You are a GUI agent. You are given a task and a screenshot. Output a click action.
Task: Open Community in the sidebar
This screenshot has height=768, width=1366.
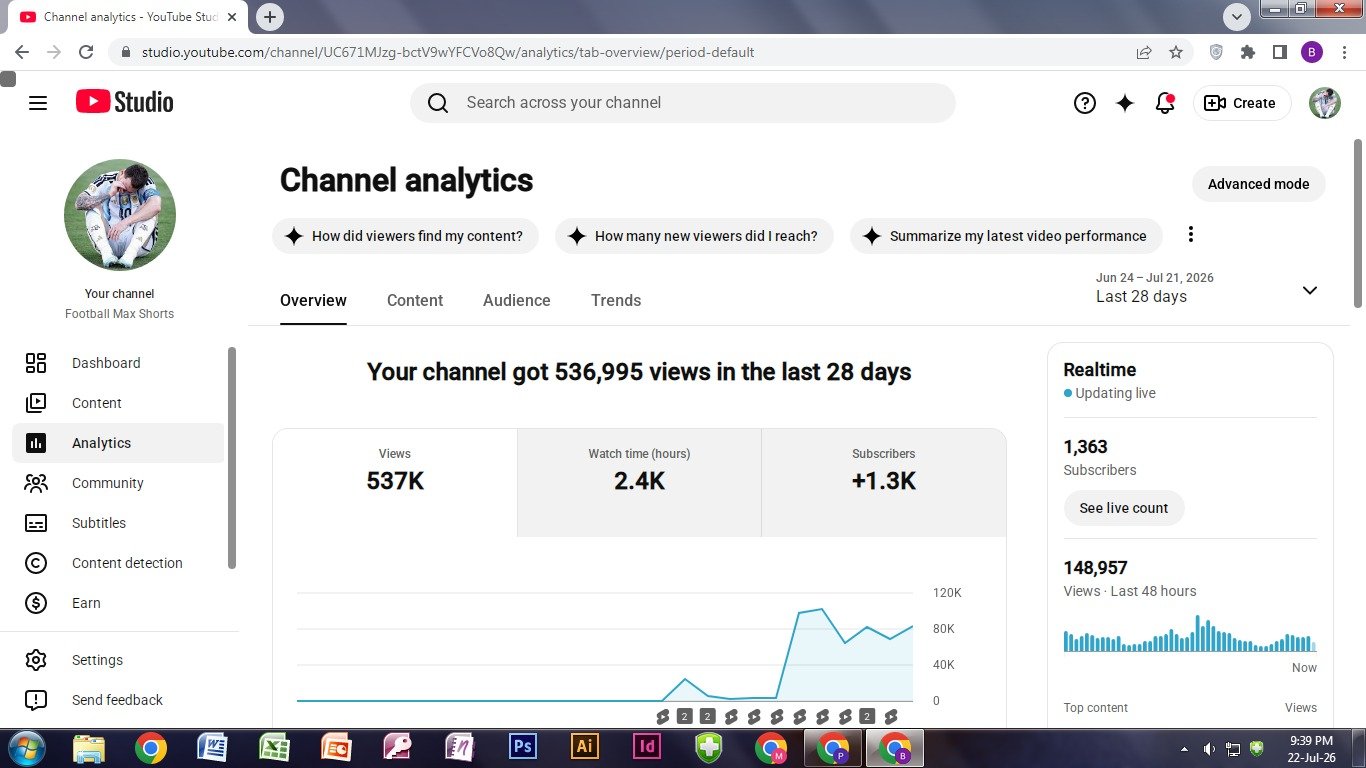coord(118,483)
